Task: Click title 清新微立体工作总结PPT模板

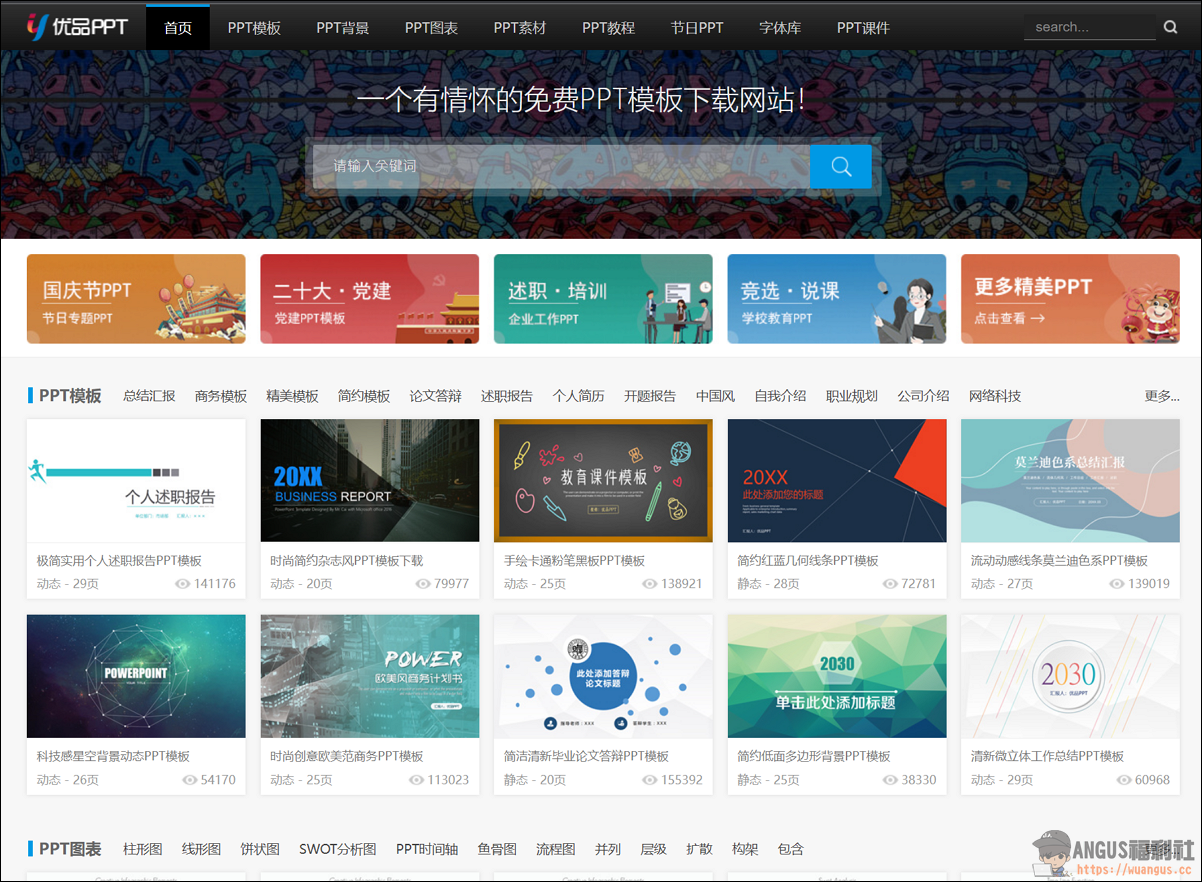Action: 1047,757
